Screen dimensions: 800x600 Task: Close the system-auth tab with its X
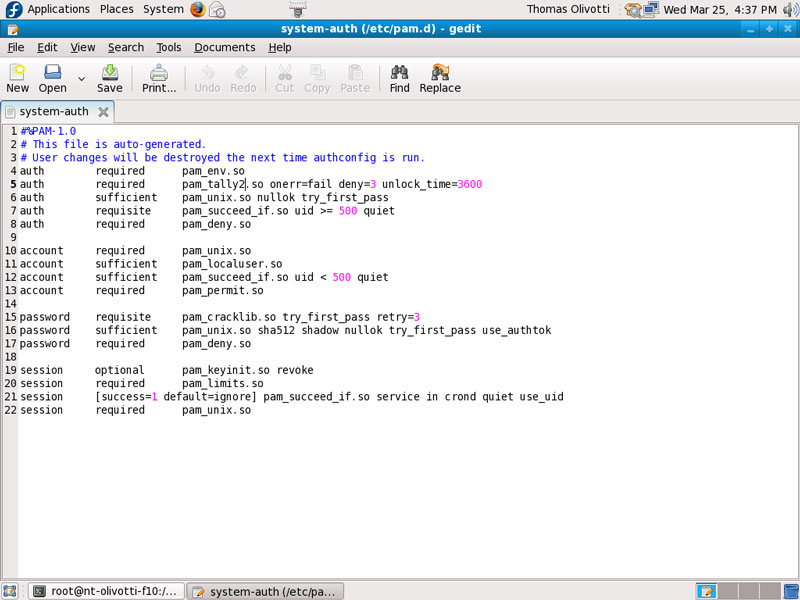coord(104,112)
